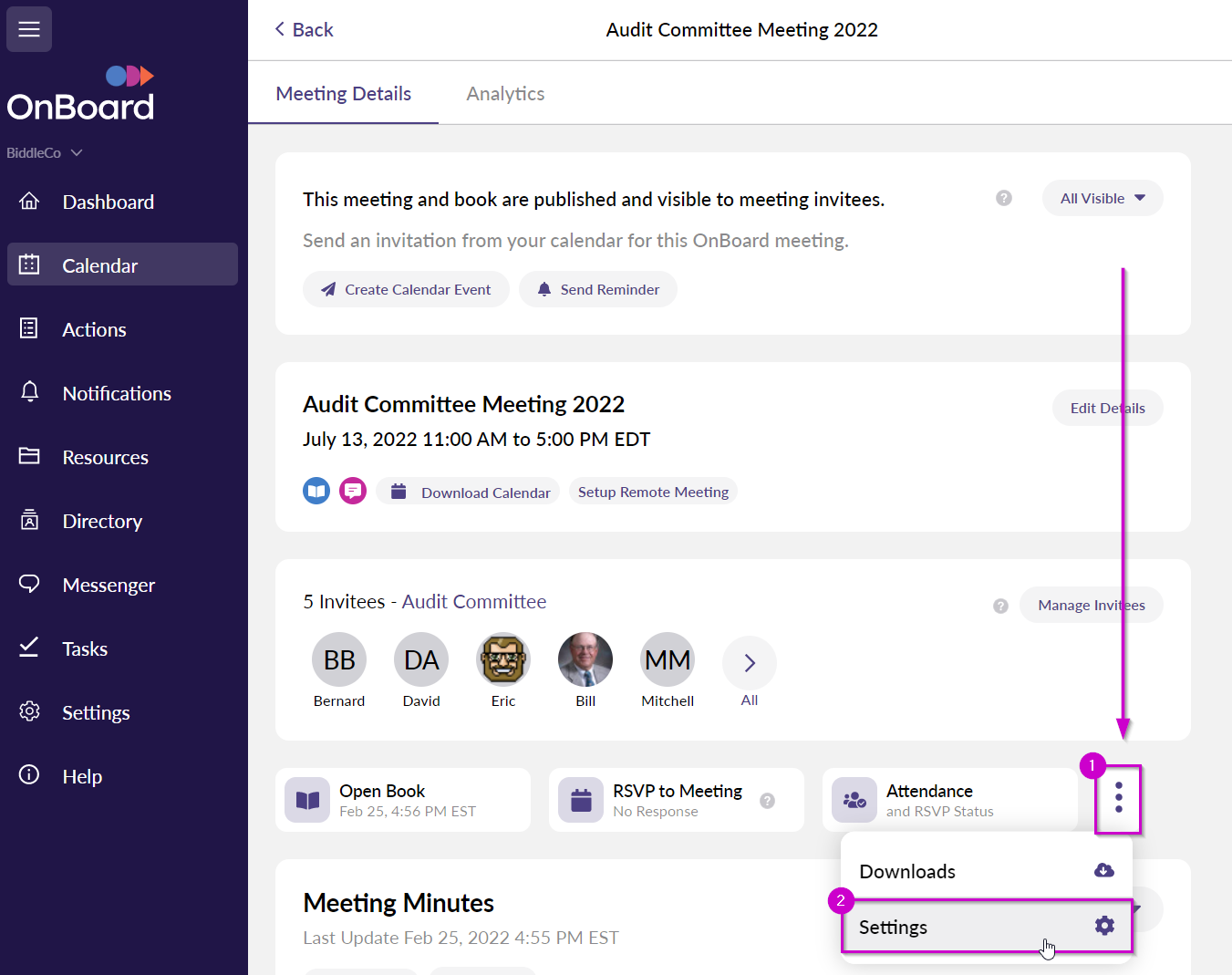Open the hamburger menu in sidebar
1232x975 pixels.
[x=29, y=29]
